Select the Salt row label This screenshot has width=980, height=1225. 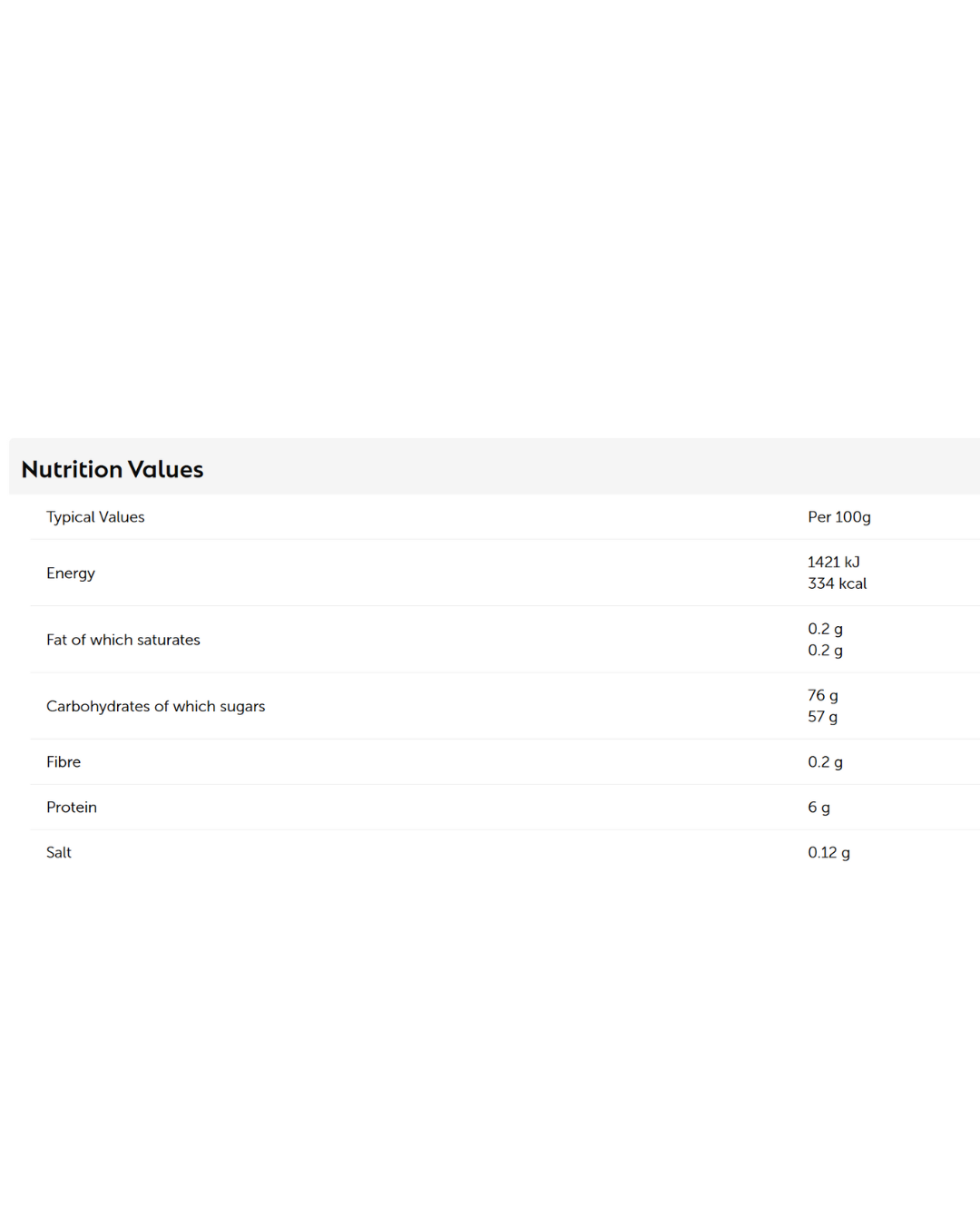[59, 853]
